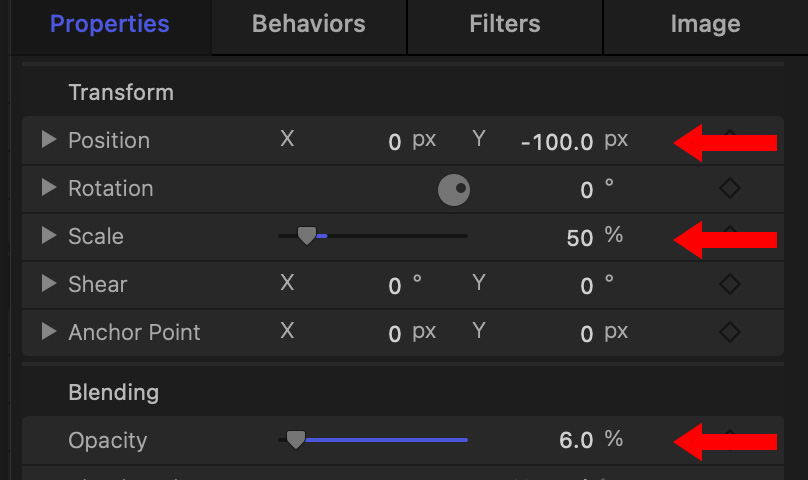This screenshot has width=808, height=480.
Task: Open the Behaviors tab
Action: point(308,24)
